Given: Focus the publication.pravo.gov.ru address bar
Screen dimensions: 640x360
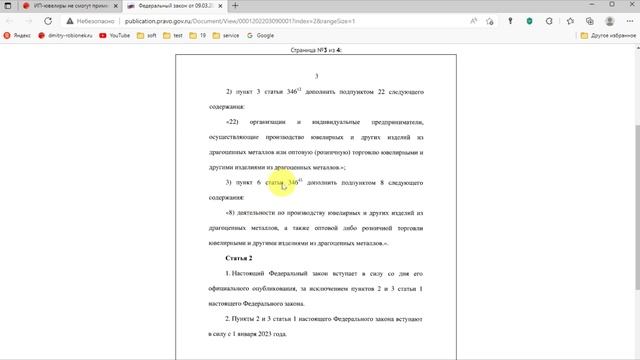Looking at the screenshot, I should click(x=240, y=21).
